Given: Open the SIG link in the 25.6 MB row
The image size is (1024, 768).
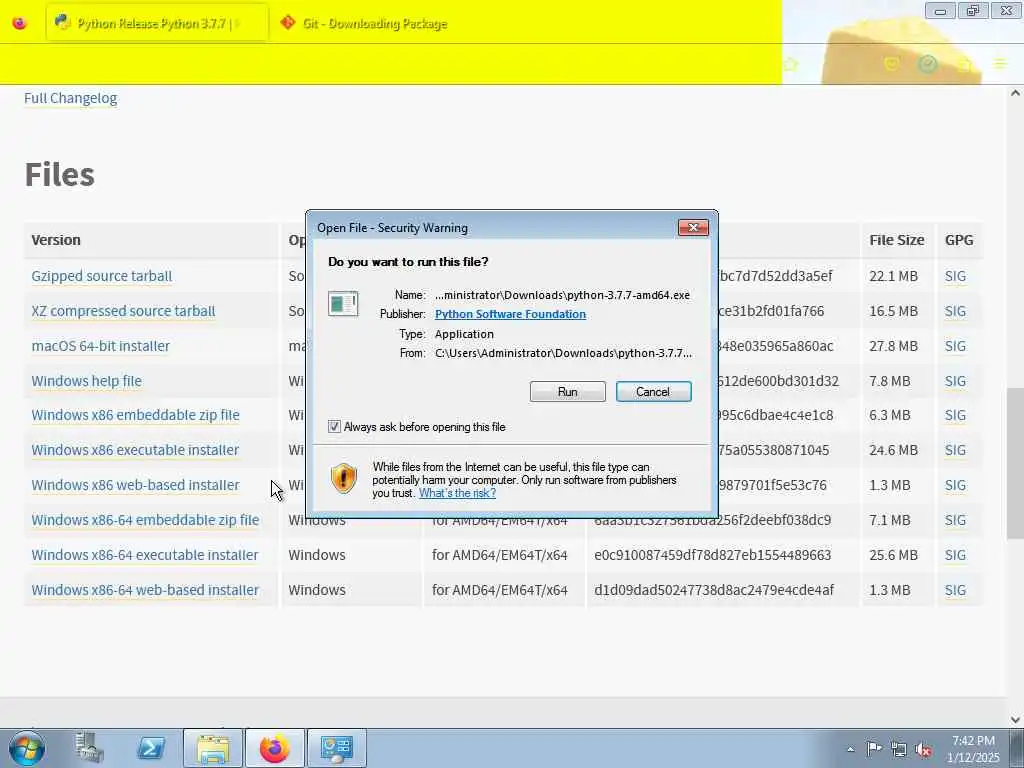Looking at the screenshot, I should tap(955, 554).
